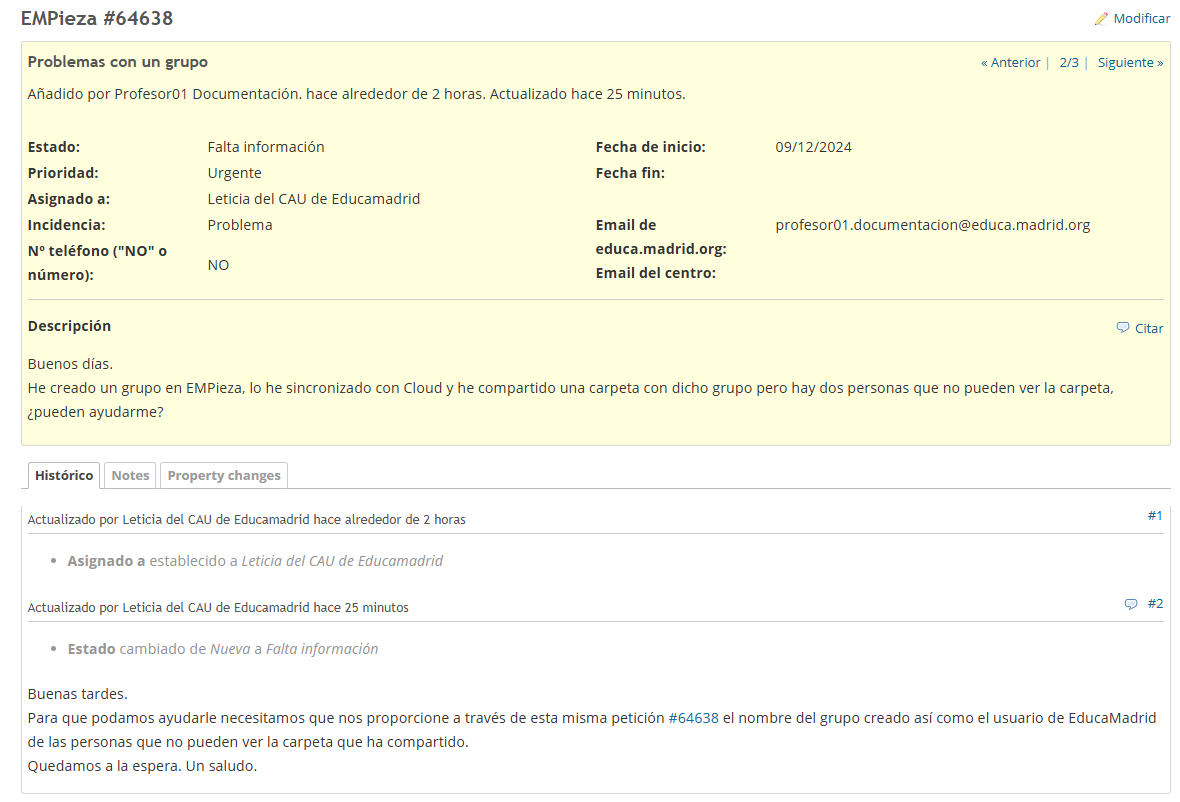Click the profesor01.documentacion@educa.madrid.org email address
Image resolution: width=1180 pixels, height=802 pixels.
coord(932,225)
